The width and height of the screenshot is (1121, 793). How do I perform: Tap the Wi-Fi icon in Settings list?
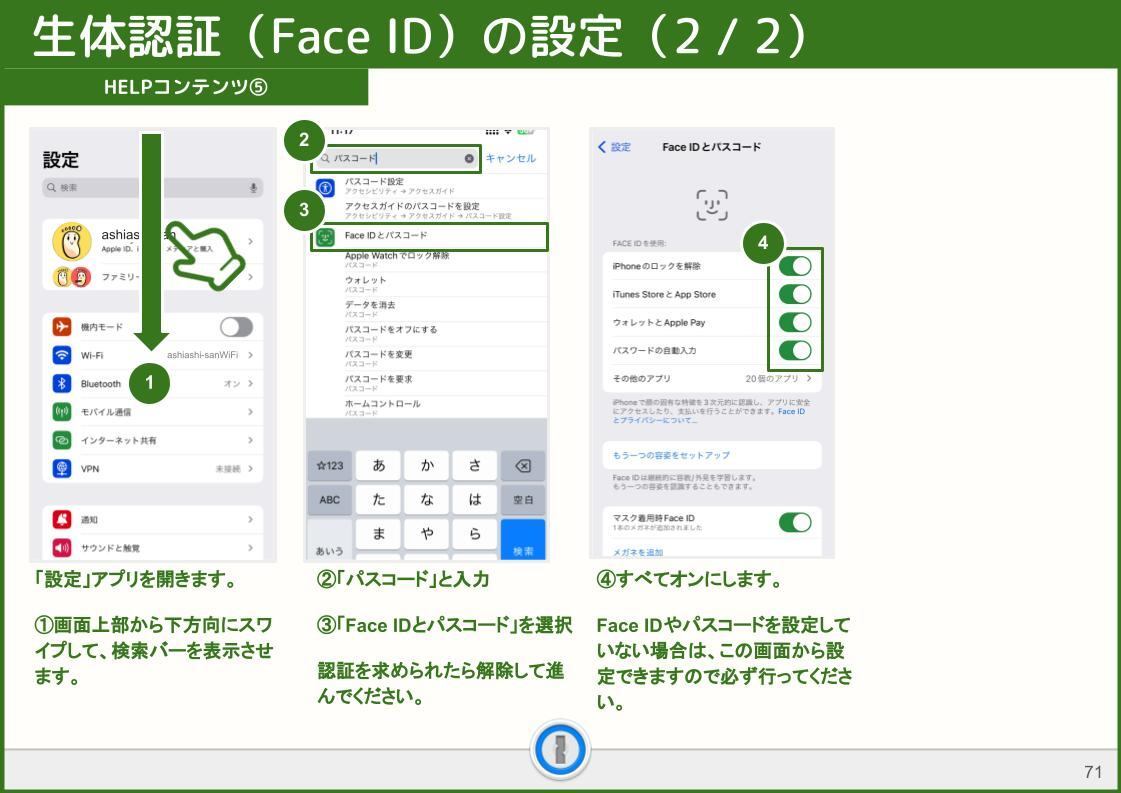tap(62, 355)
